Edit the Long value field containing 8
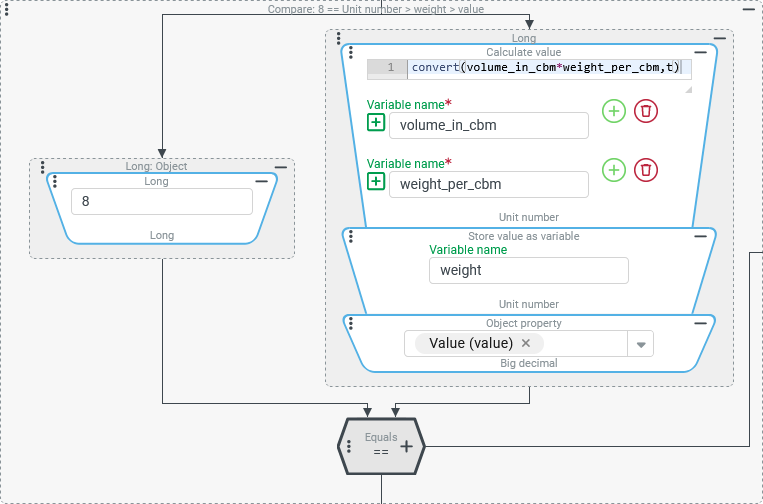 (x=162, y=201)
